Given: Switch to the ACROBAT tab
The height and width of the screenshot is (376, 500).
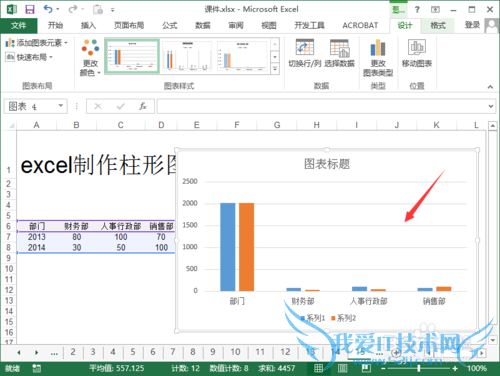Looking at the screenshot, I should click(360, 25).
